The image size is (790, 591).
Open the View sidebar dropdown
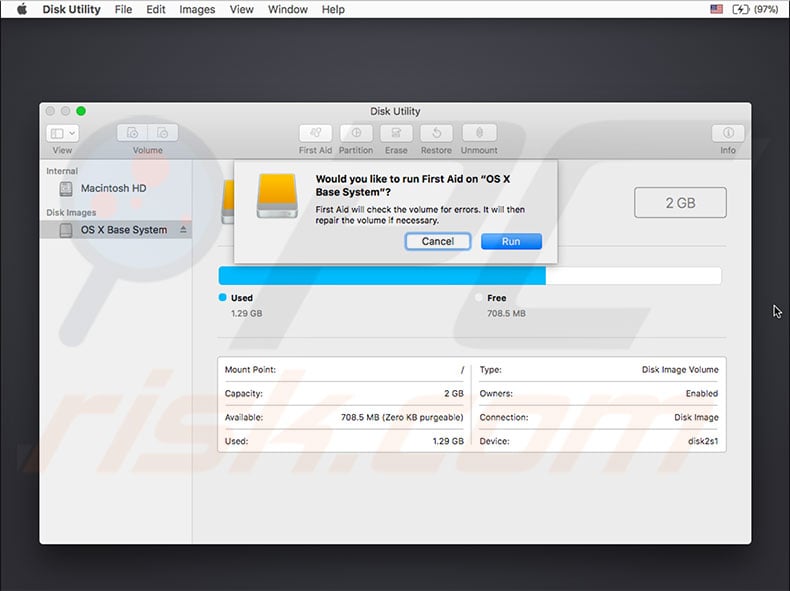coord(62,133)
